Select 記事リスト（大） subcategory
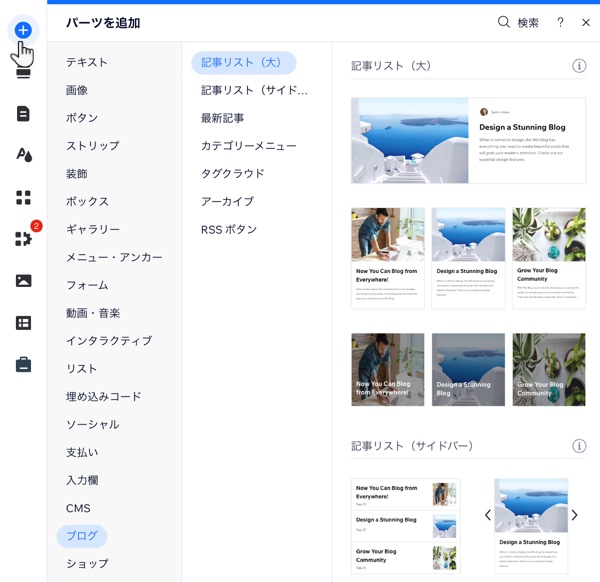 [x=244, y=62]
